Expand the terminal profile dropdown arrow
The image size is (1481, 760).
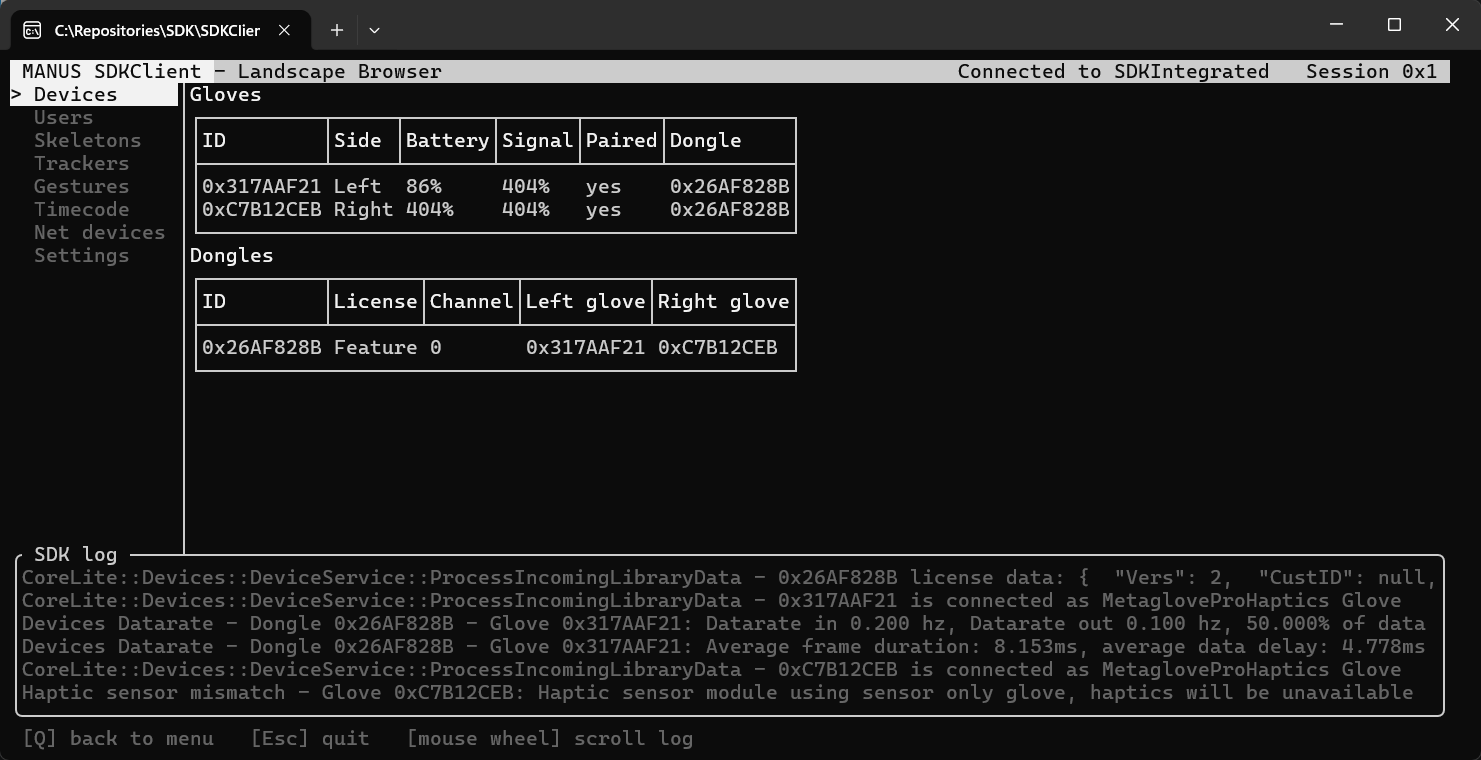pos(374,30)
